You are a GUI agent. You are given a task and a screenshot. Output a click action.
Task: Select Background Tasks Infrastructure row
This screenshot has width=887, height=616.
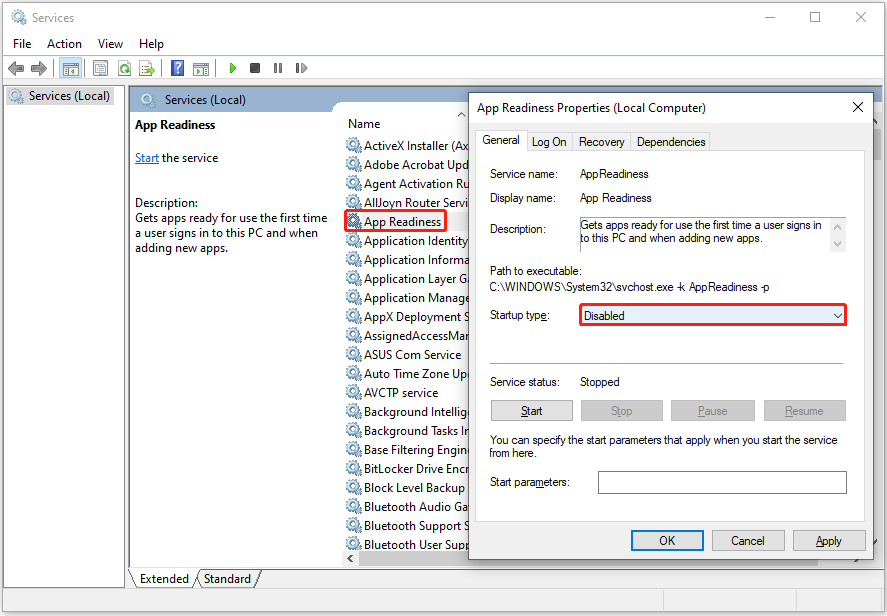407,430
